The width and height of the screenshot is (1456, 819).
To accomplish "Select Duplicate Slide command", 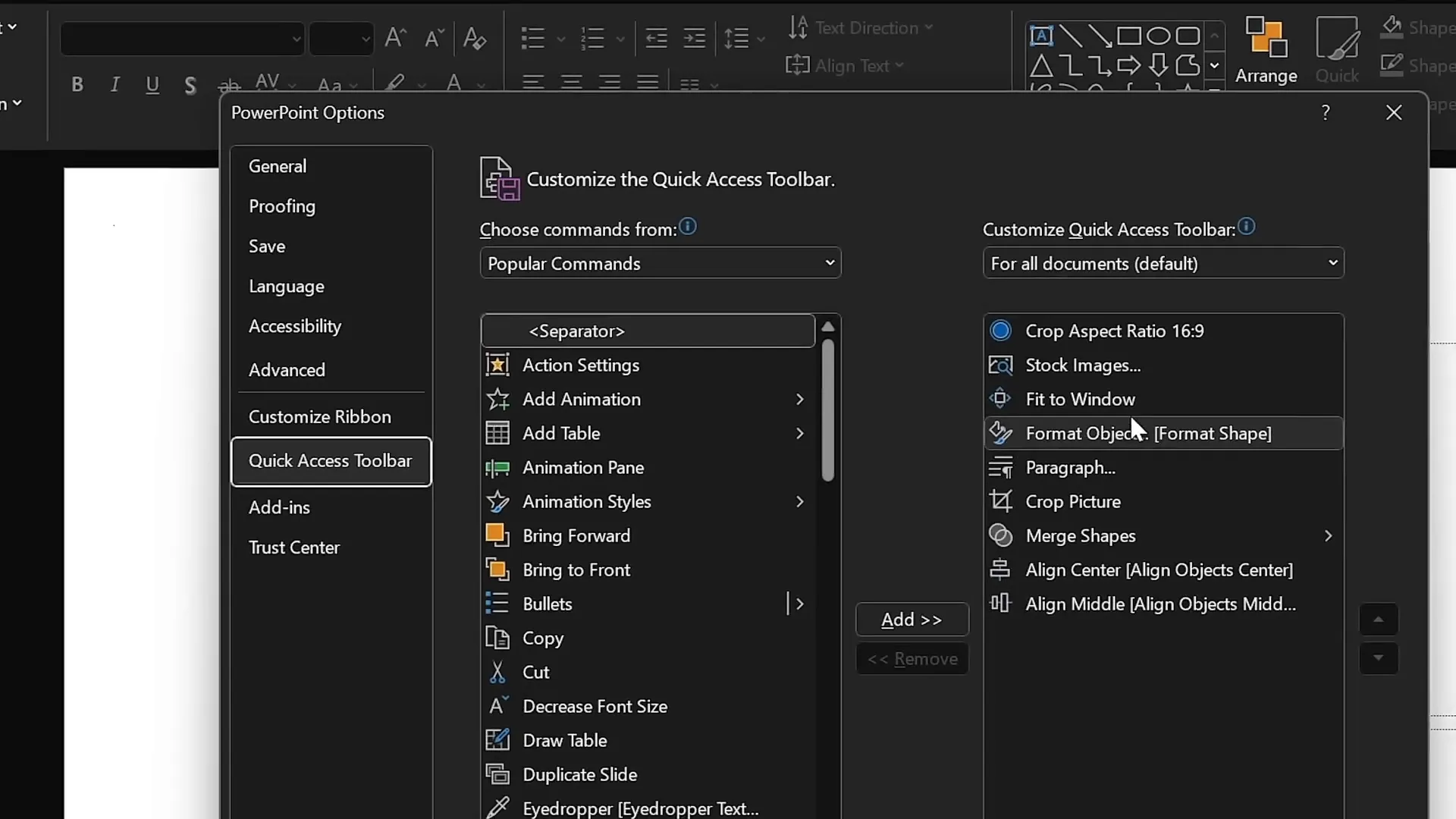I will (x=648, y=774).
